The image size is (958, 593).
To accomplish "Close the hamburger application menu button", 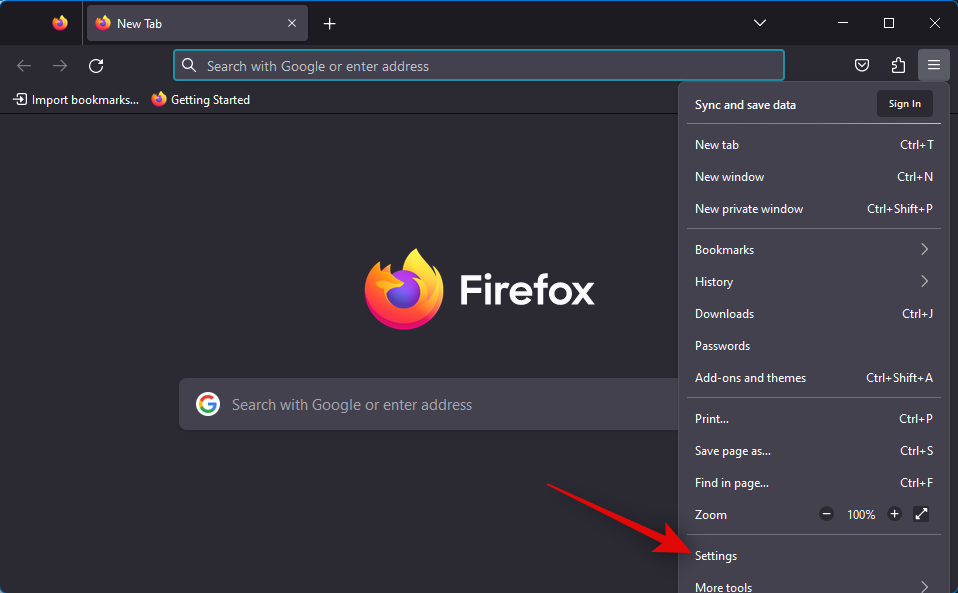I will [x=933, y=66].
